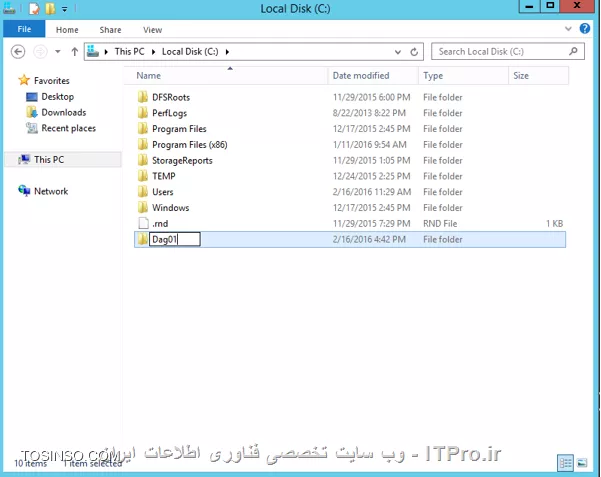Viewport: 601px width, 477px height.
Task: Open Downloads in navigation pane
Action: coord(64,112)
